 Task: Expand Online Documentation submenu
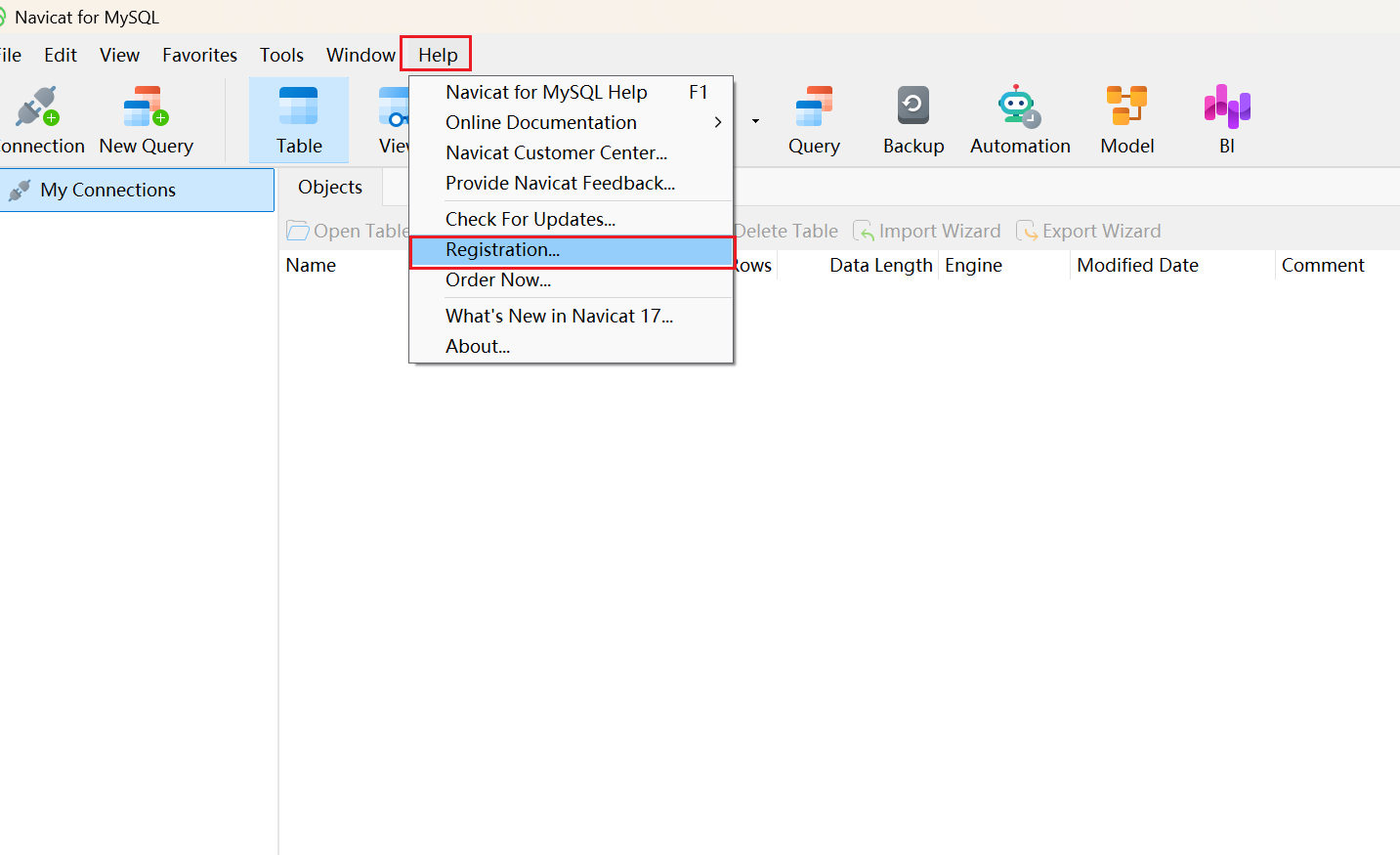[572, 122]
